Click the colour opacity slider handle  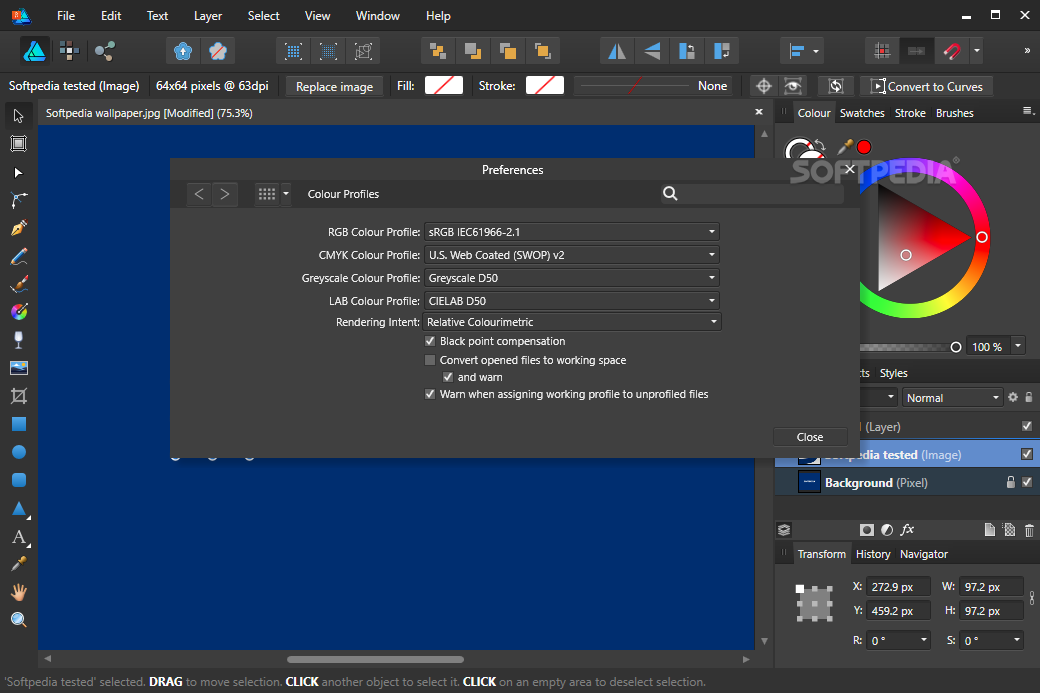(x=955, y=347)
